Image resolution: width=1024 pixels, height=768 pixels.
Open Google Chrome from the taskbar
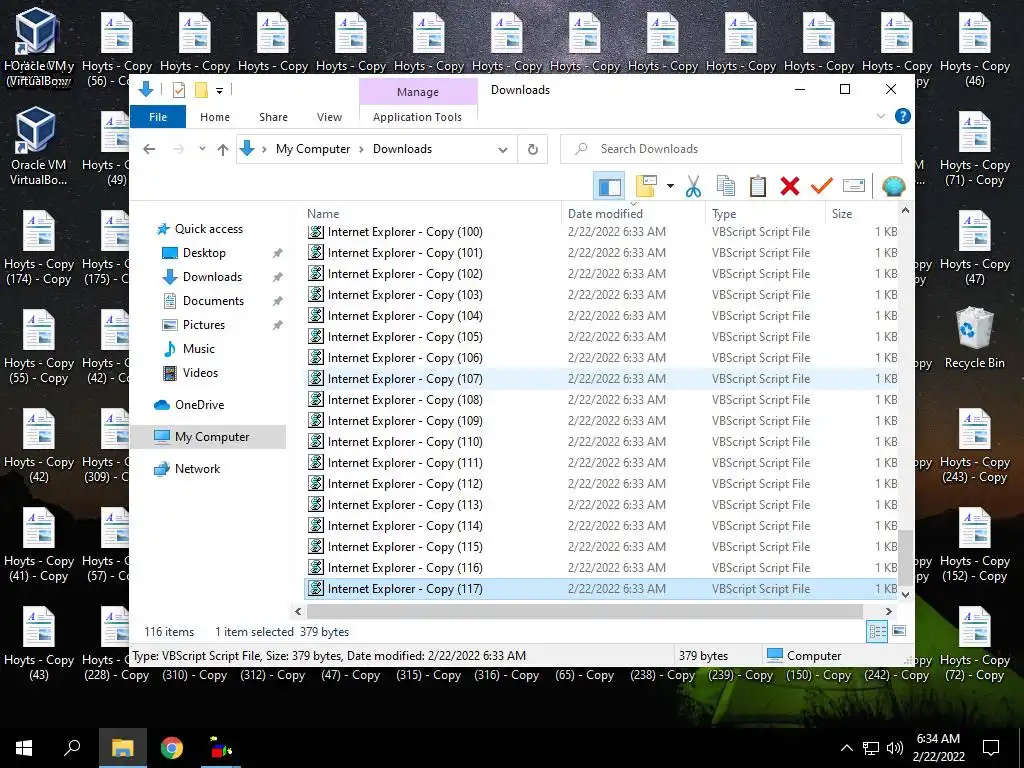172,748
